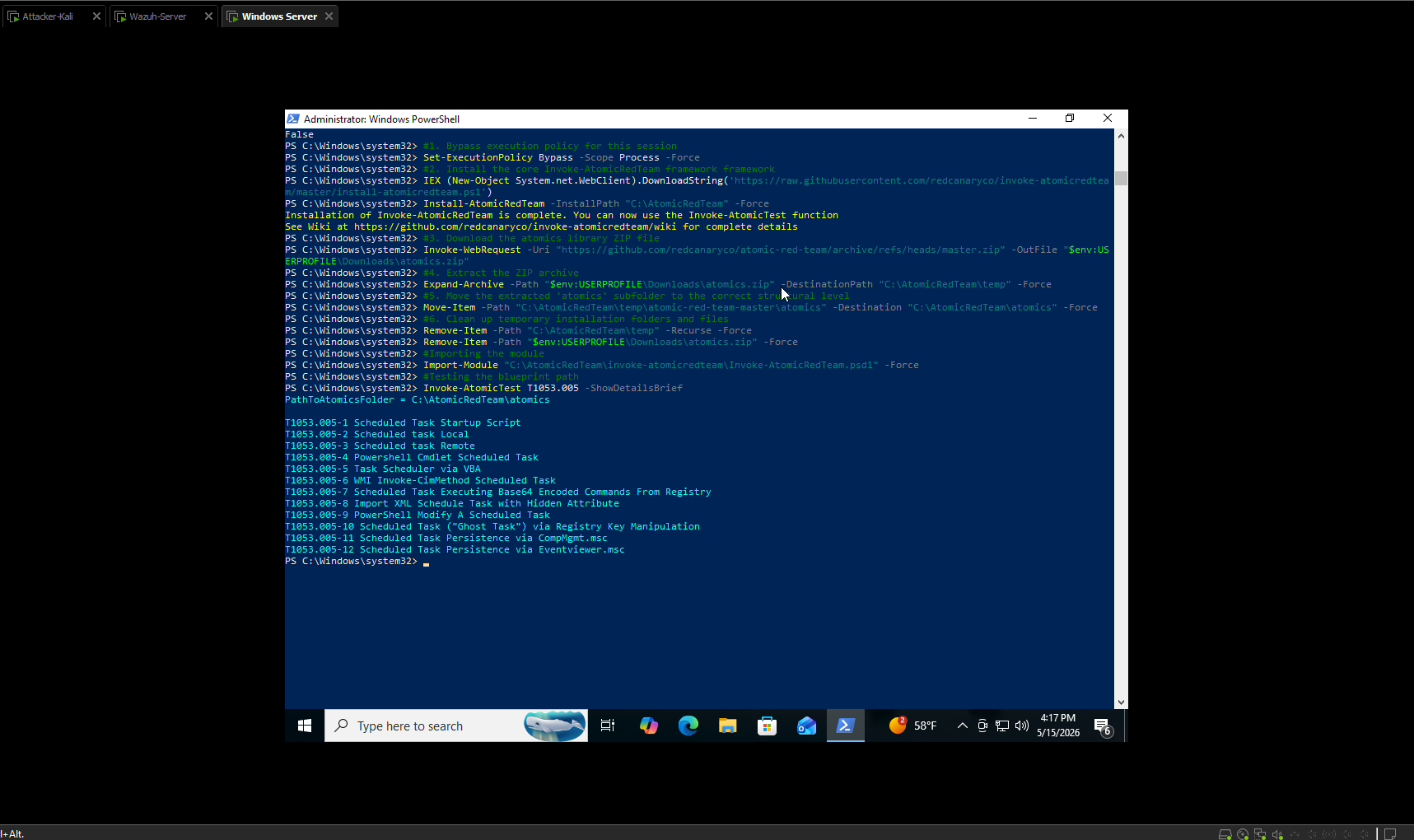
Task: Click the VM CD/DVD drive status icon
Action: [1243, 833]
